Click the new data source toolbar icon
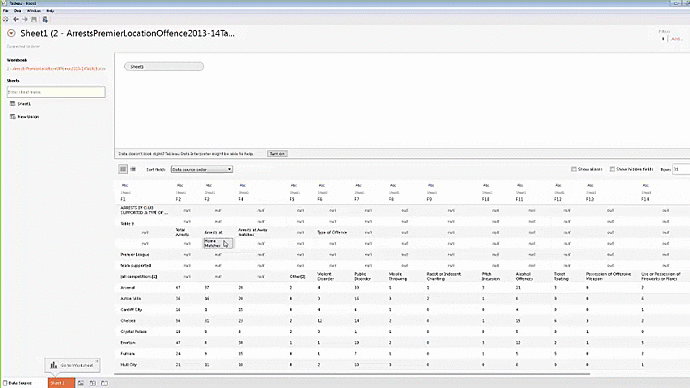The height and width of the screenshot is (388, 690). tap(45, 19)
